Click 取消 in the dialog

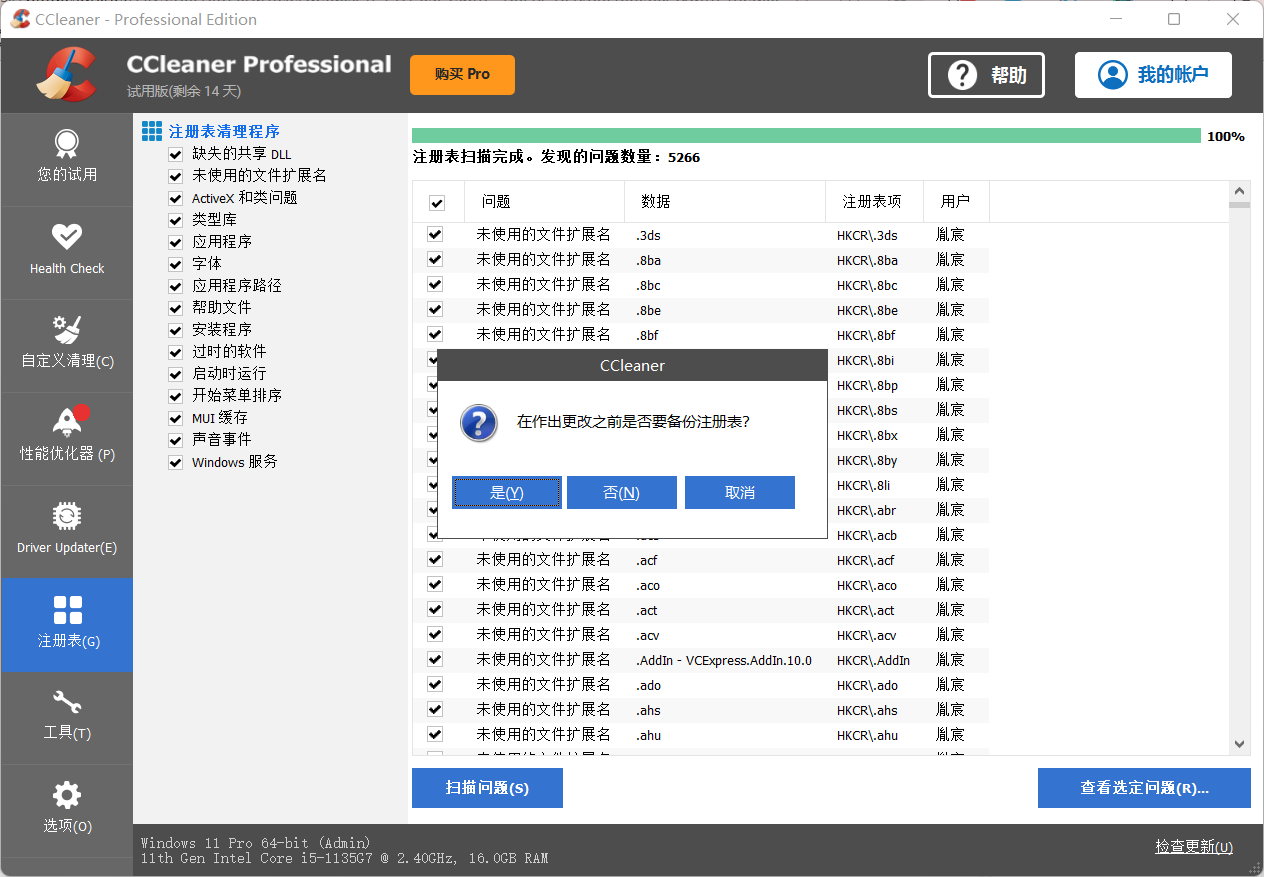740,492
